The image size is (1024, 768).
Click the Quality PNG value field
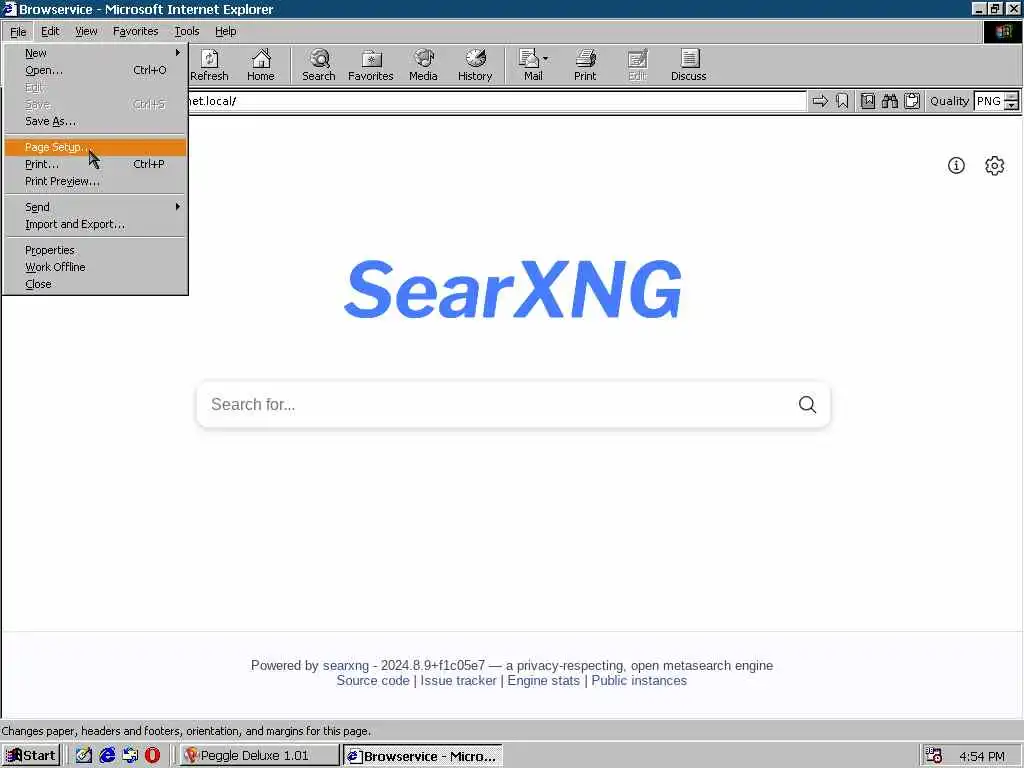[x=989, y=101]
